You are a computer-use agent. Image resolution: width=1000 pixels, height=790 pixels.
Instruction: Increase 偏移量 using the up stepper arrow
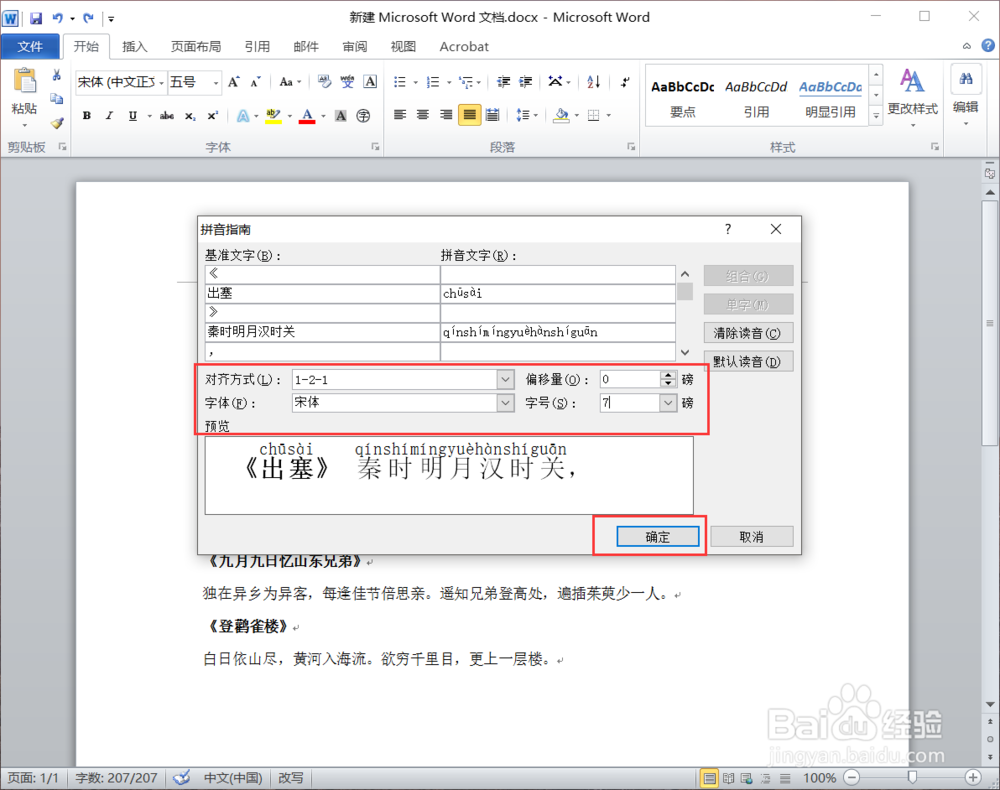667,374
